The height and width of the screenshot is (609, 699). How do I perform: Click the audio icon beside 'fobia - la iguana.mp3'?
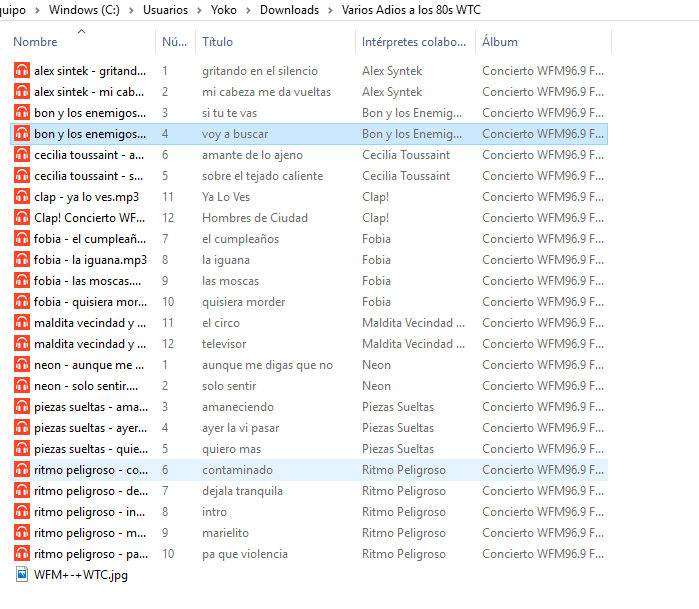click(x=22, y=259)
